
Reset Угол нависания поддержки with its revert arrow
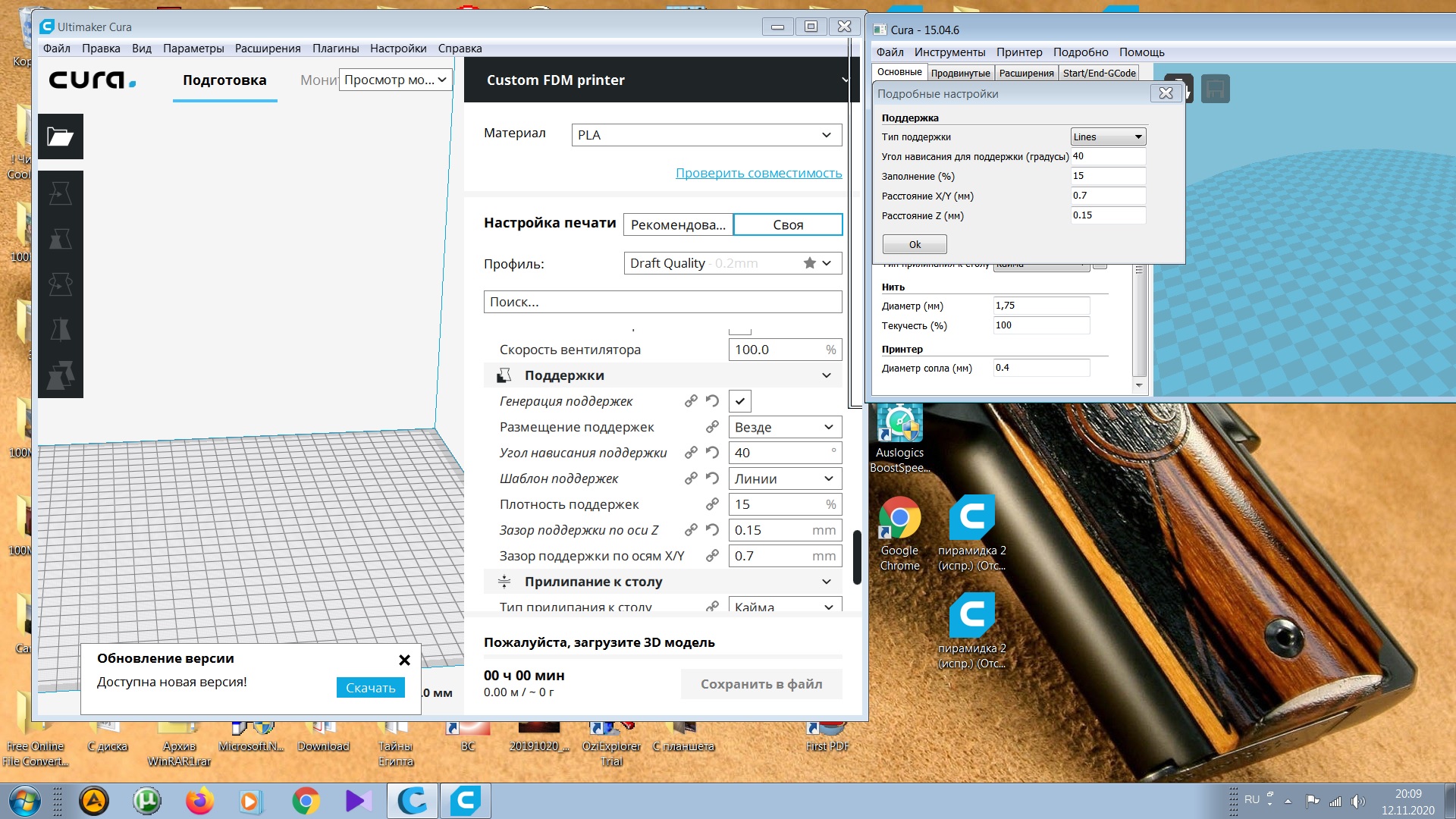click(x=712, y=453)
